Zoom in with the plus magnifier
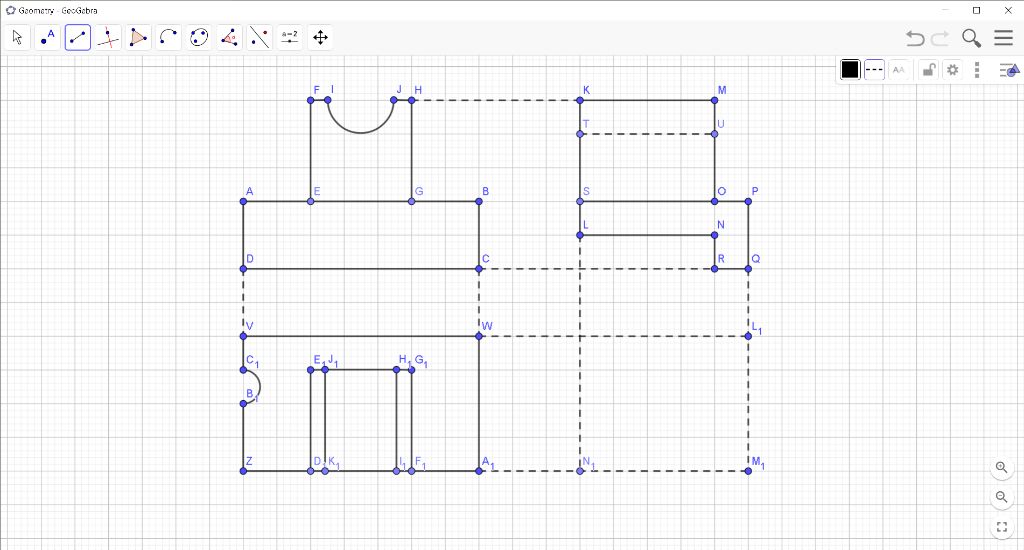 click(x=1002, y=468)
